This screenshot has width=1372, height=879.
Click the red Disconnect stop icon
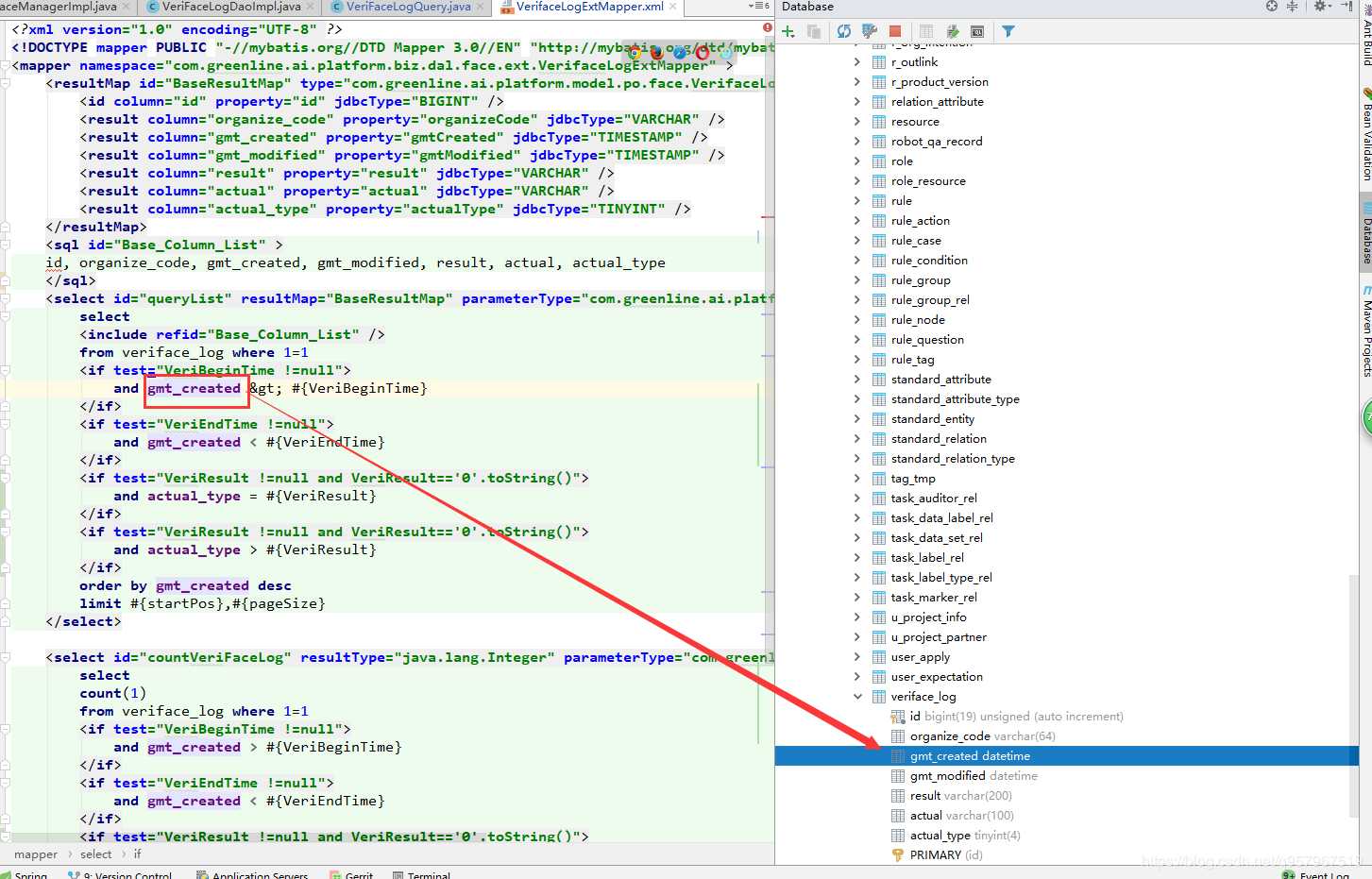(x=895, y=31)
